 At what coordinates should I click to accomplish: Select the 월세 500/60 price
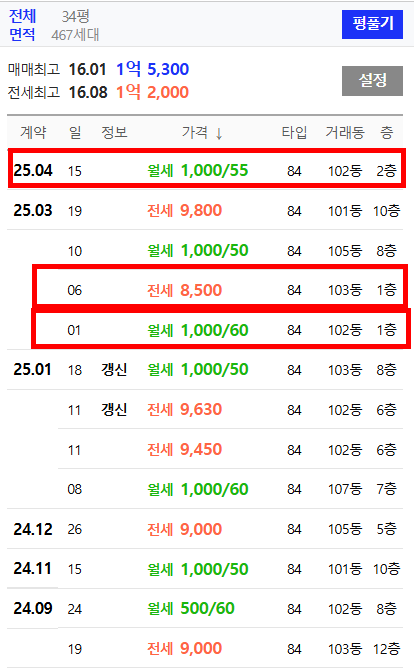tap(191, 608)
